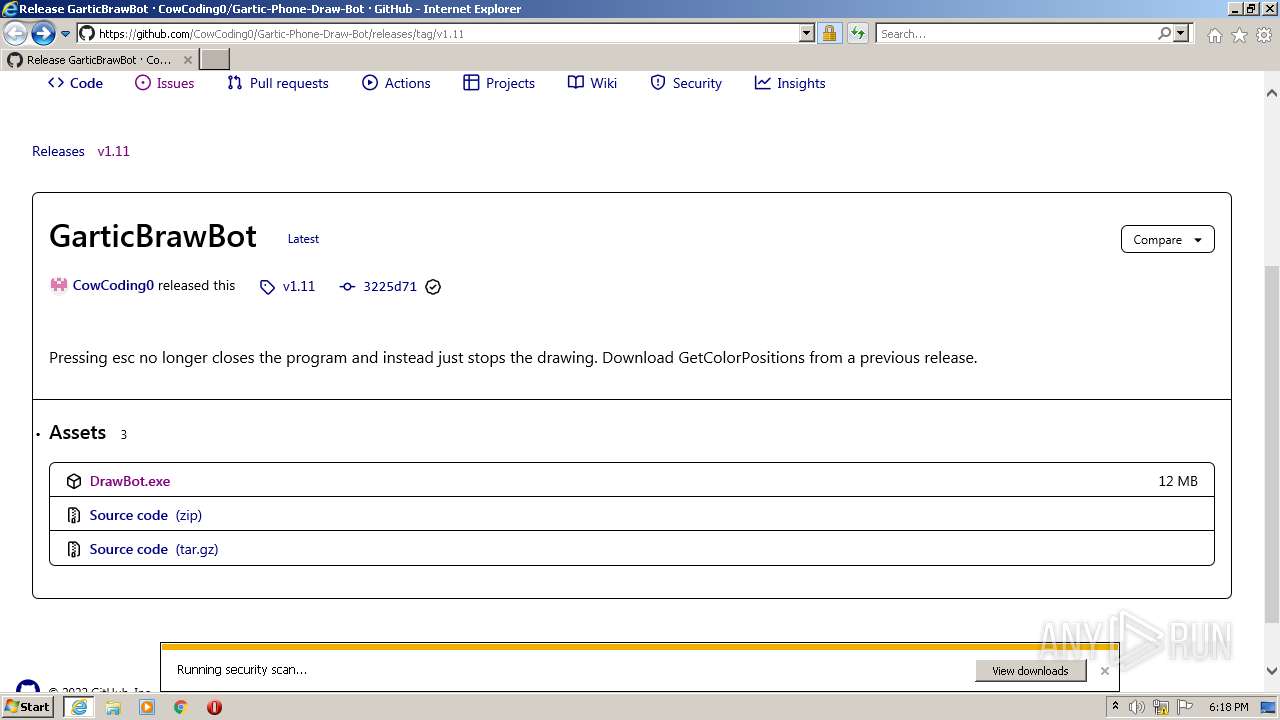This screenshot has width=1280, height=720.
Task: Open the Chrome taskbar icon
Action: click(x=181, y=707)
